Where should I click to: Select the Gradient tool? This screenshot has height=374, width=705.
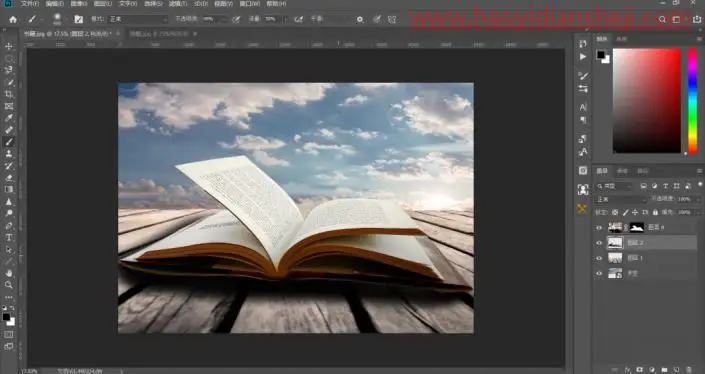[9, 189]
